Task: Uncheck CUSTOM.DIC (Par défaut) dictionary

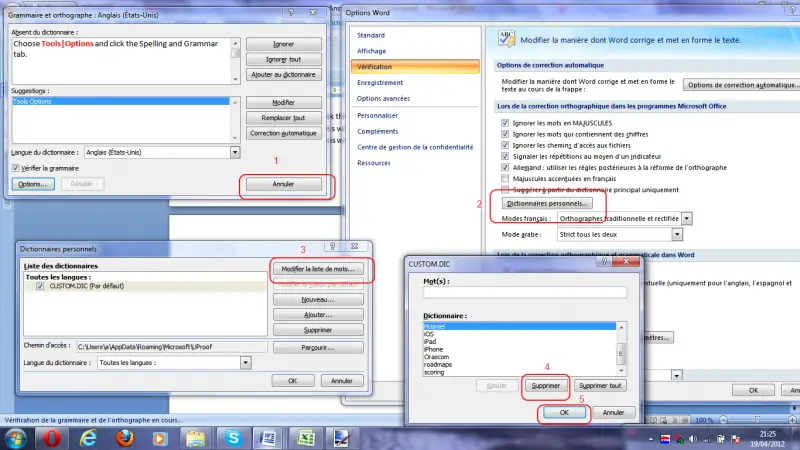Action: click(x=40, y=286)
